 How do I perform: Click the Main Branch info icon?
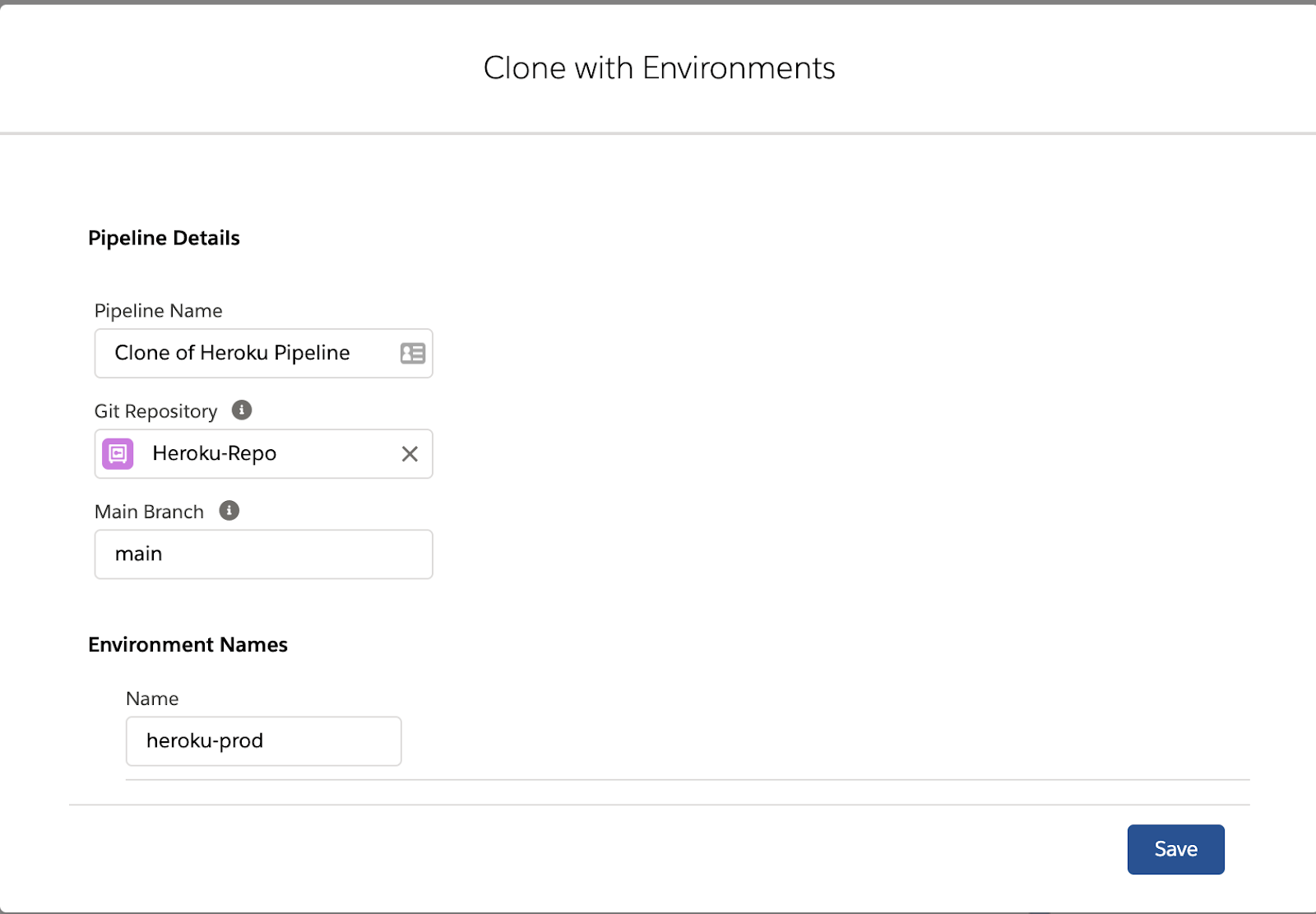tap(229, 510)
